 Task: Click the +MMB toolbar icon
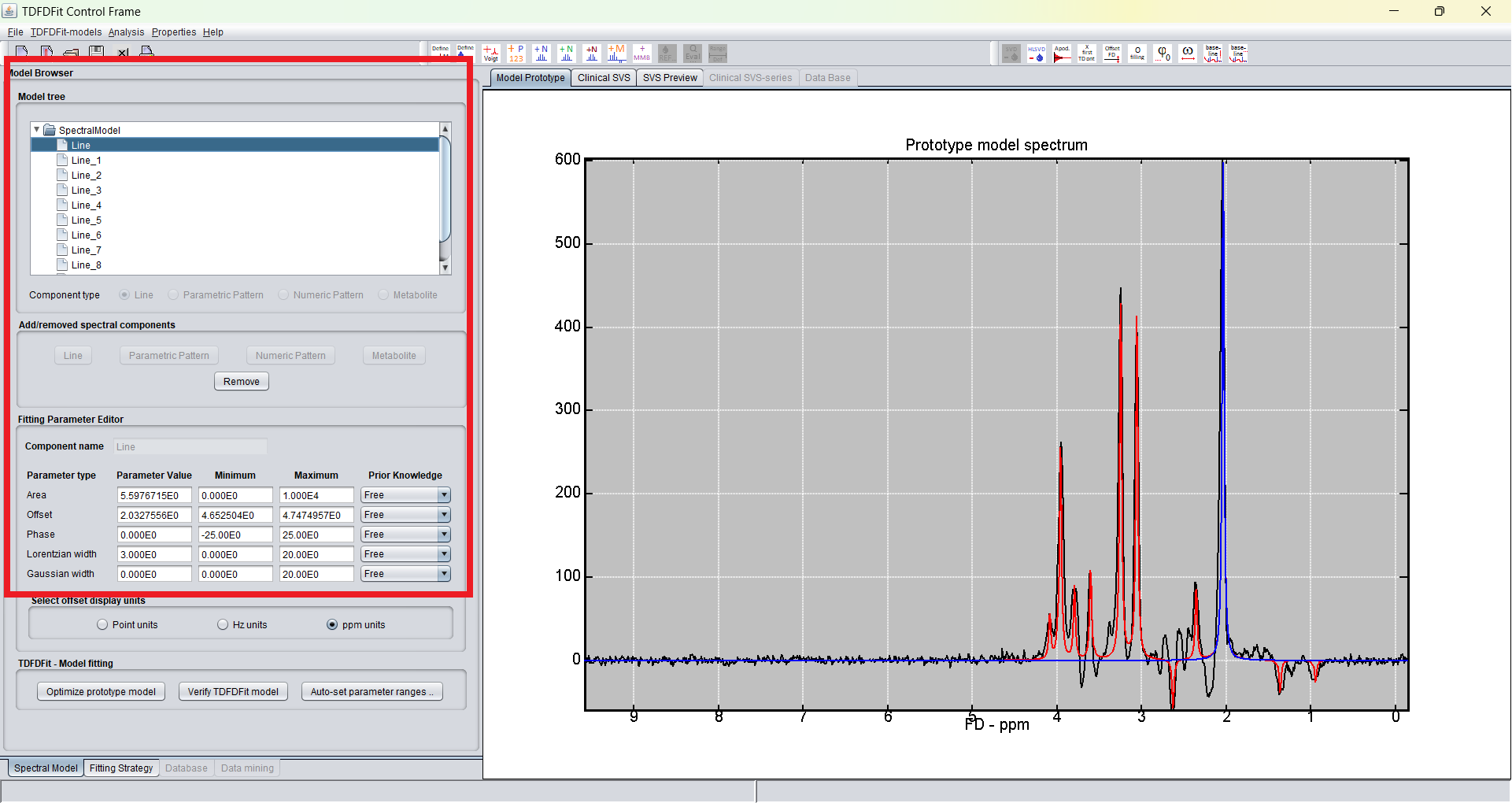(642, 53)
